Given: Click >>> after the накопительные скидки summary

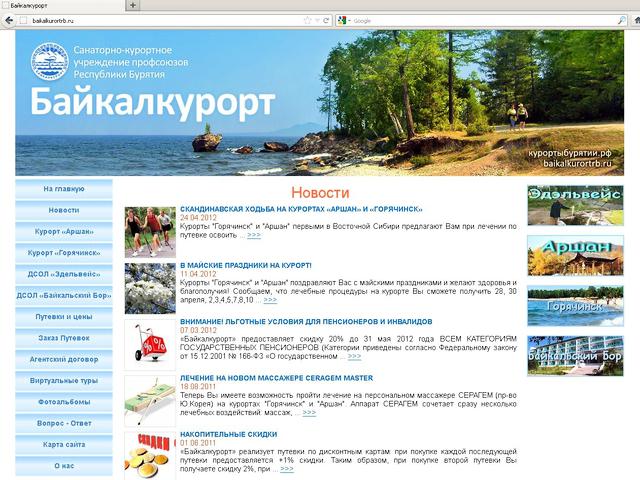Looking at the screenshot, I should coord(287,469).
